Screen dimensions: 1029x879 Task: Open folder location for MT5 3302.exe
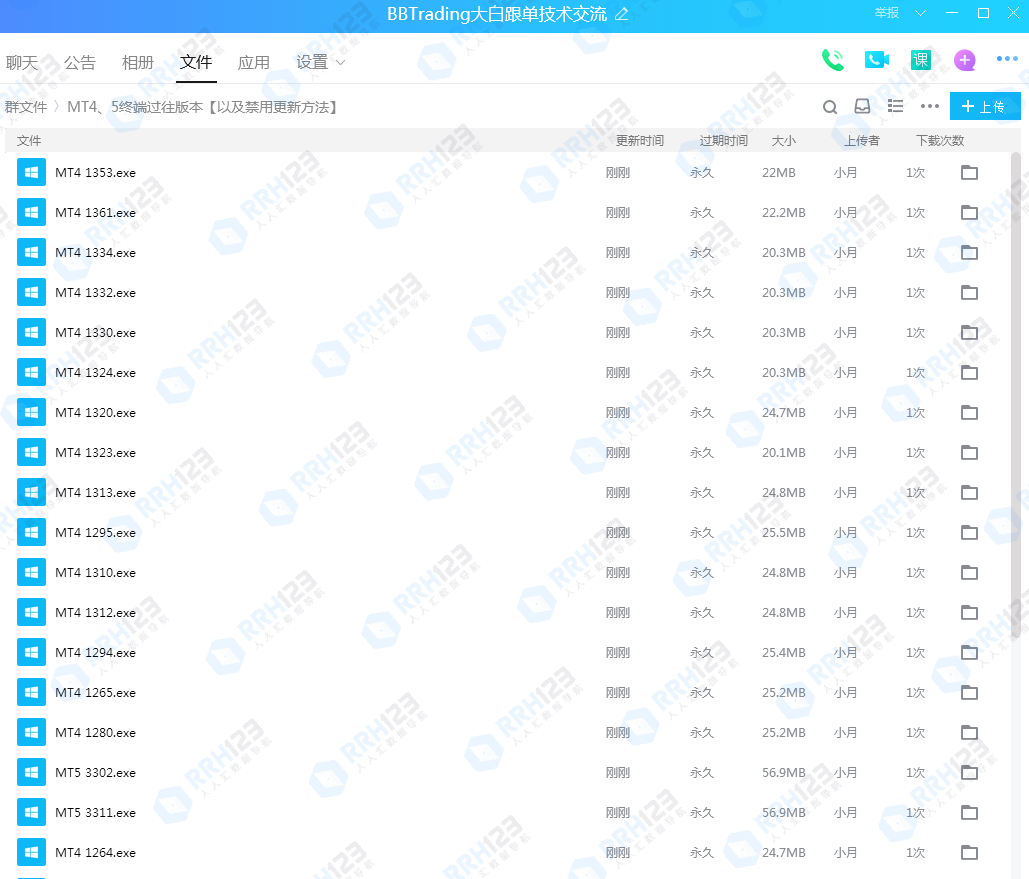point(969,773)
